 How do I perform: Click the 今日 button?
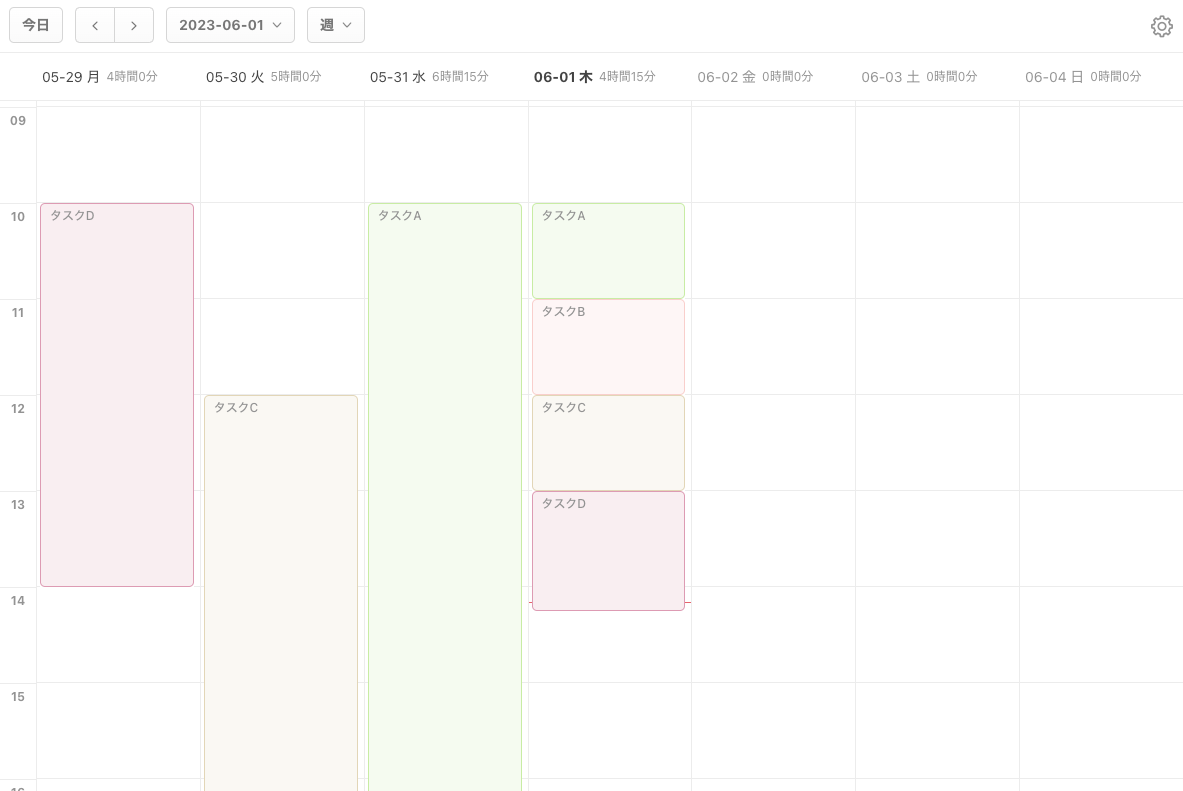coord(36,25)
